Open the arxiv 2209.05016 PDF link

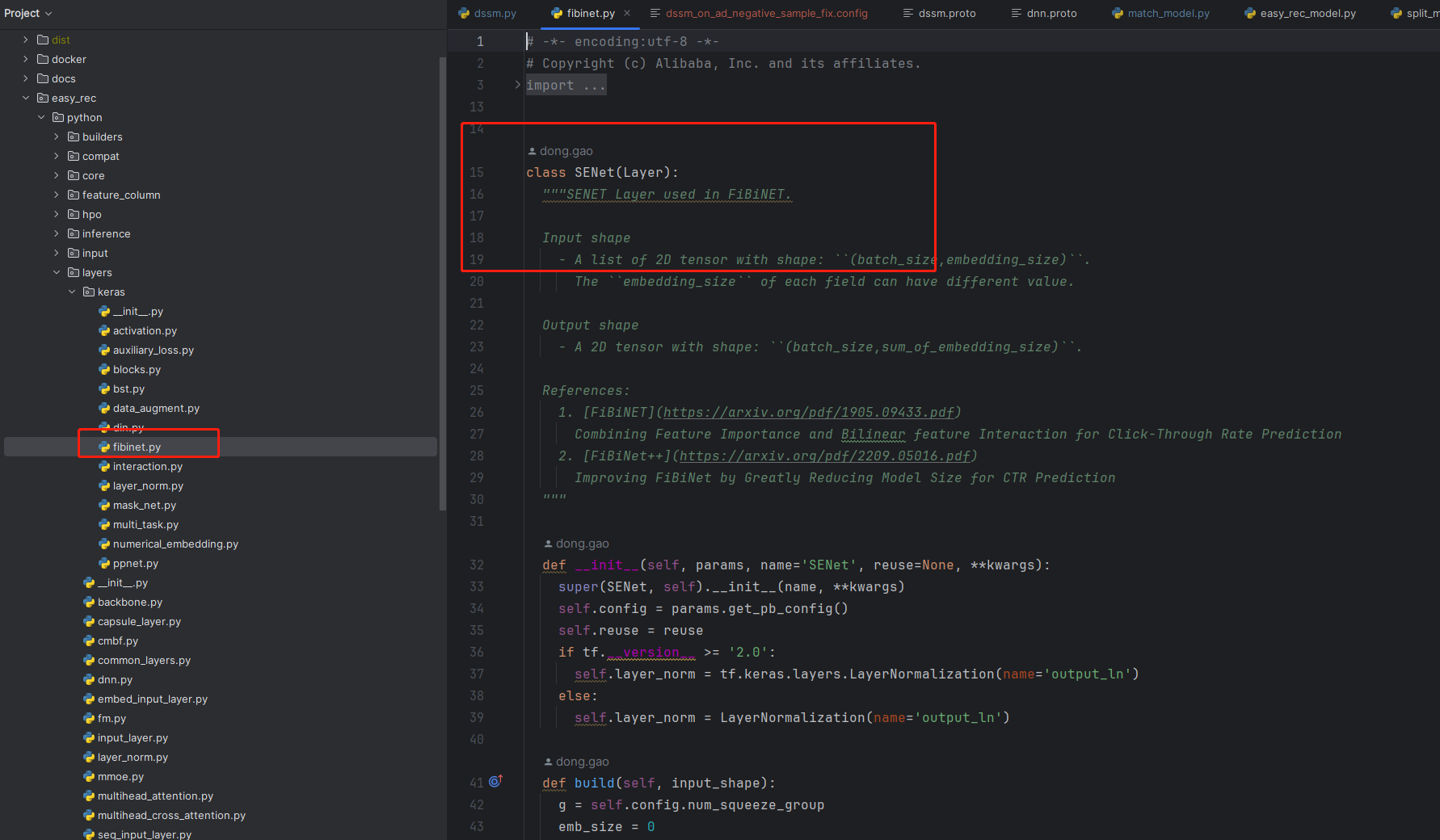(x=824, y=456)
